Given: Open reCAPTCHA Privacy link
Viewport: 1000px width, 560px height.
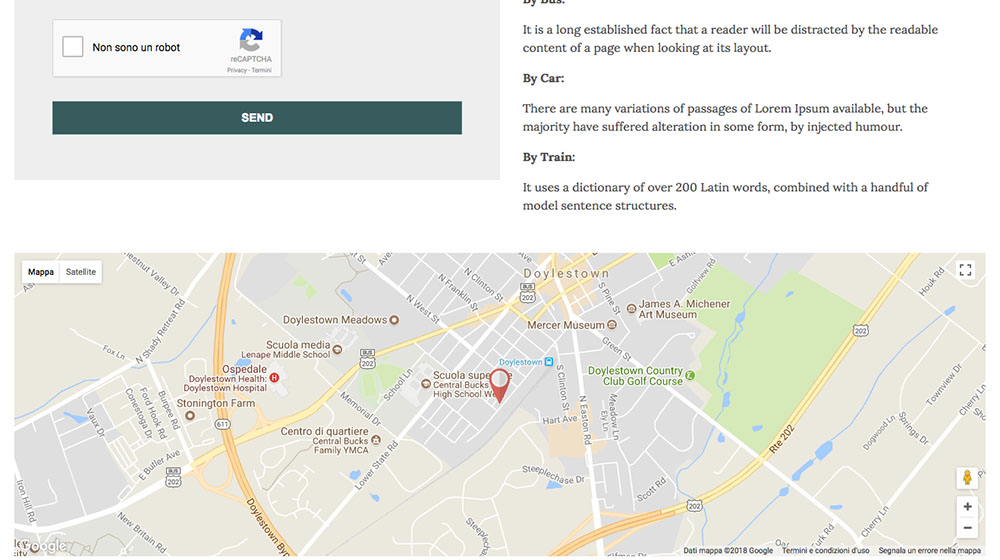Looking at the screenshot, I should tap(236, 71).
